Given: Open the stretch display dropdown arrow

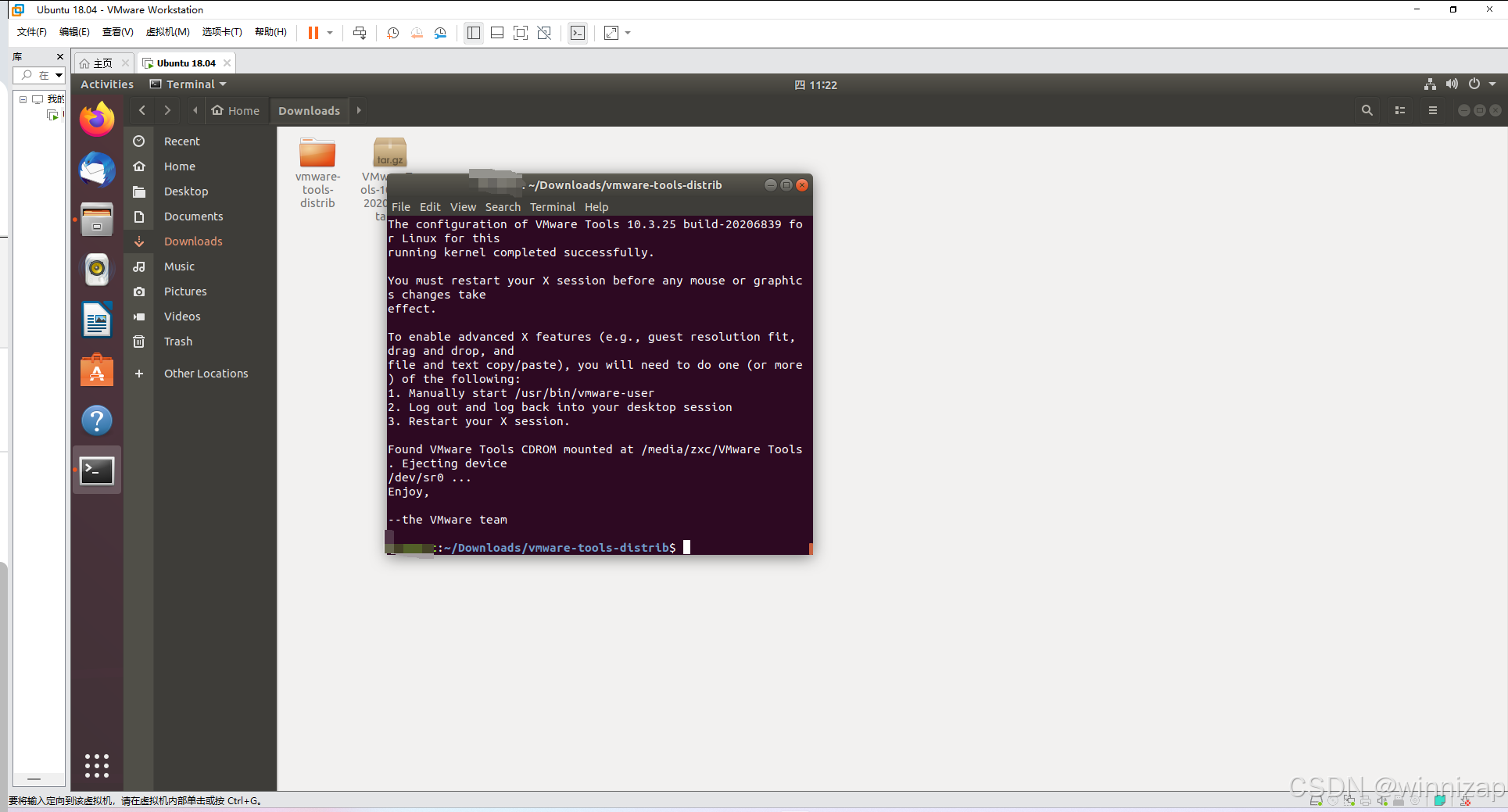Looking at the screenshot, I should click(x=628, y=33).
